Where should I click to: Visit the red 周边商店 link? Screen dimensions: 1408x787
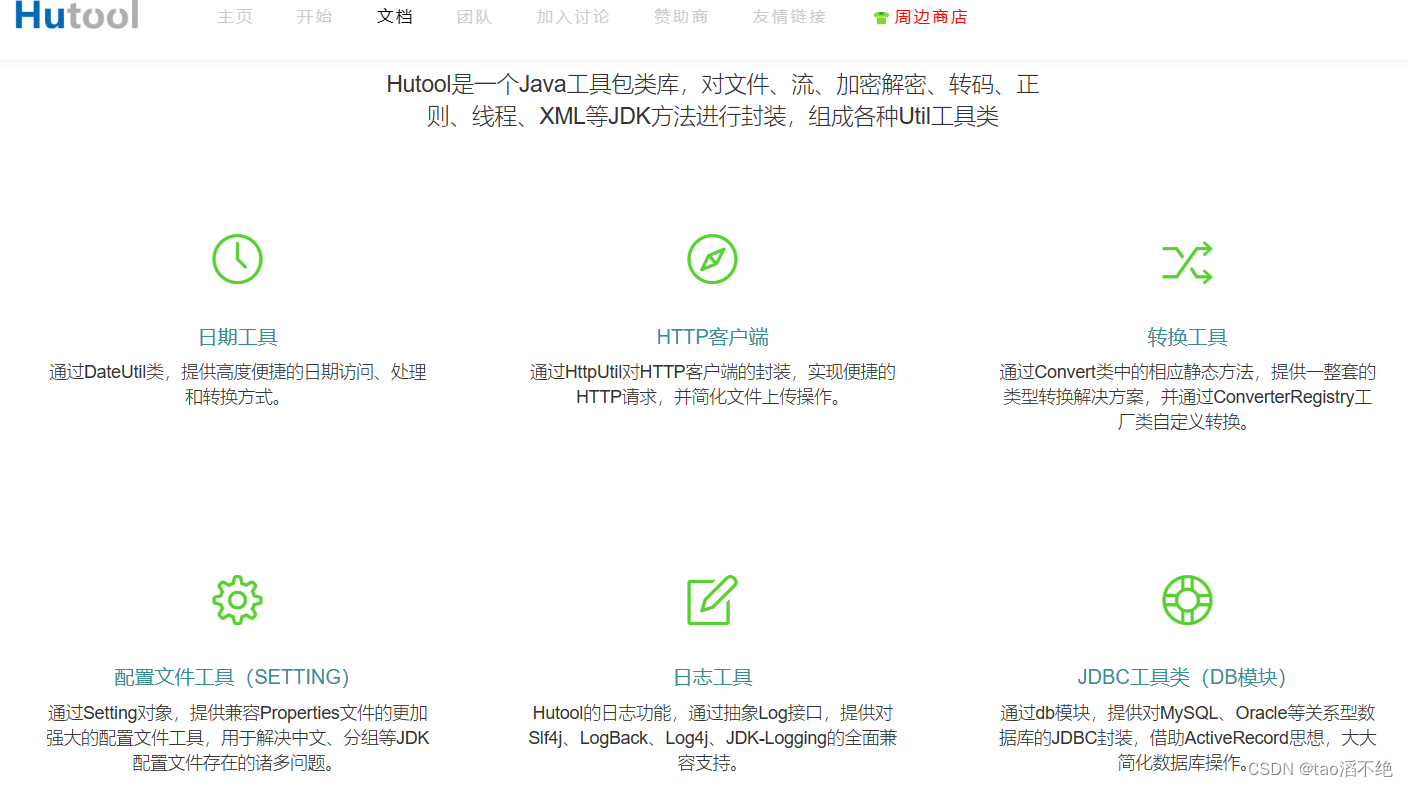pyautogui.click(x=931, y=17)
